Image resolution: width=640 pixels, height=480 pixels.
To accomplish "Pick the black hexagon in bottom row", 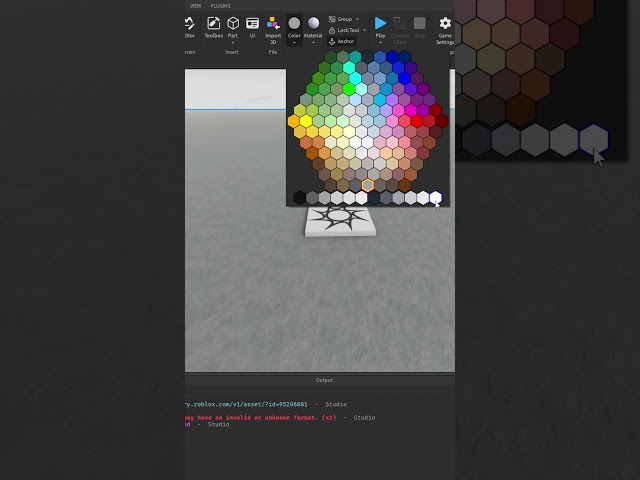I will point(299,198).
